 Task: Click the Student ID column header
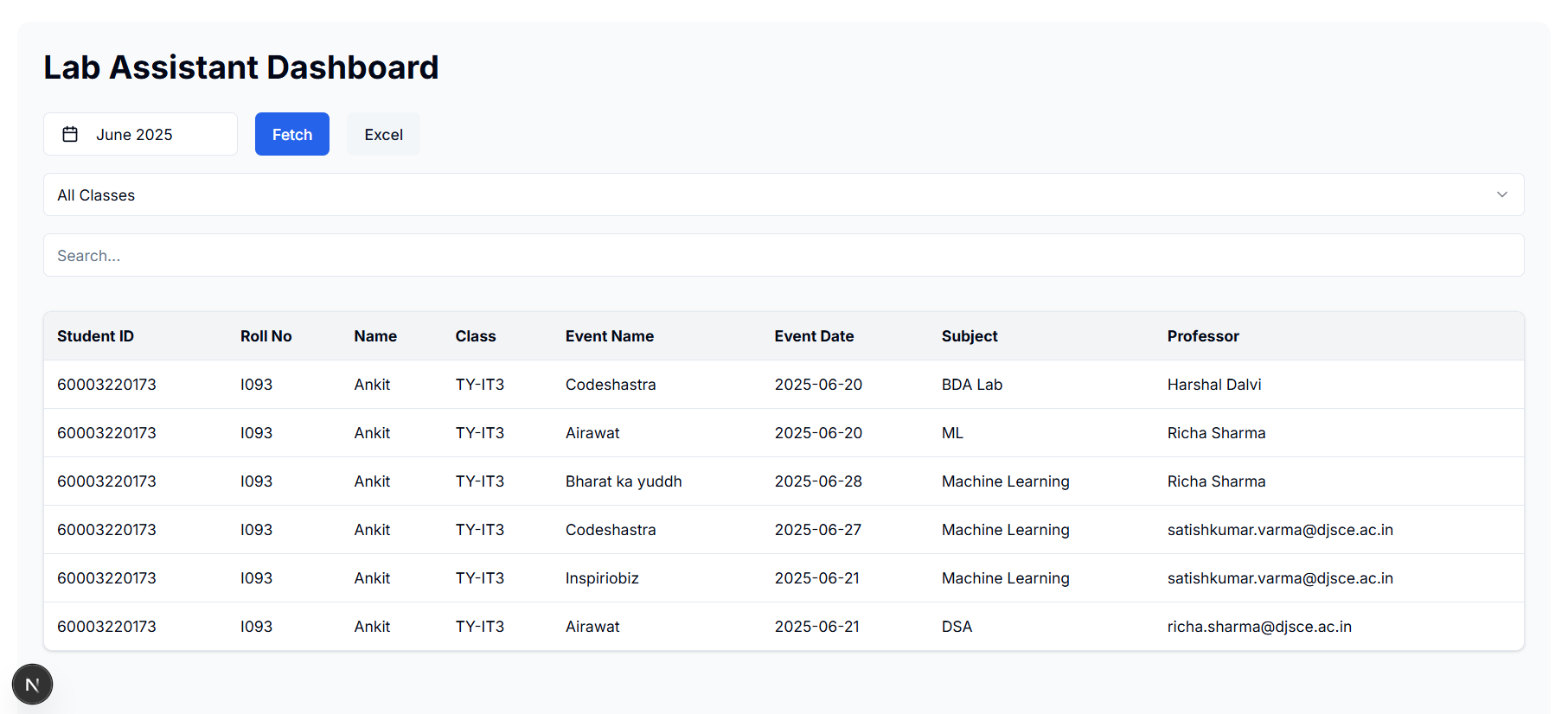pyautogui.click(x=95, y=336)
